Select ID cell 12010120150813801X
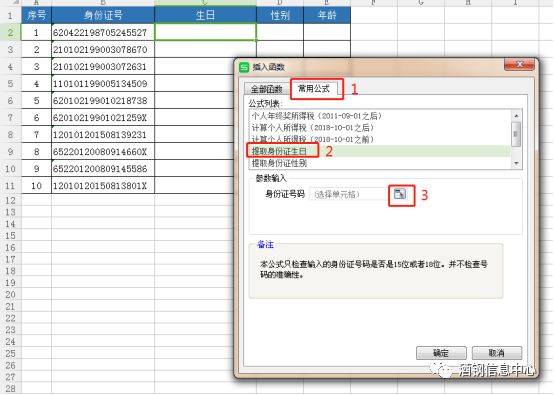The image size is (554, 395). click(x=103, y=185)
